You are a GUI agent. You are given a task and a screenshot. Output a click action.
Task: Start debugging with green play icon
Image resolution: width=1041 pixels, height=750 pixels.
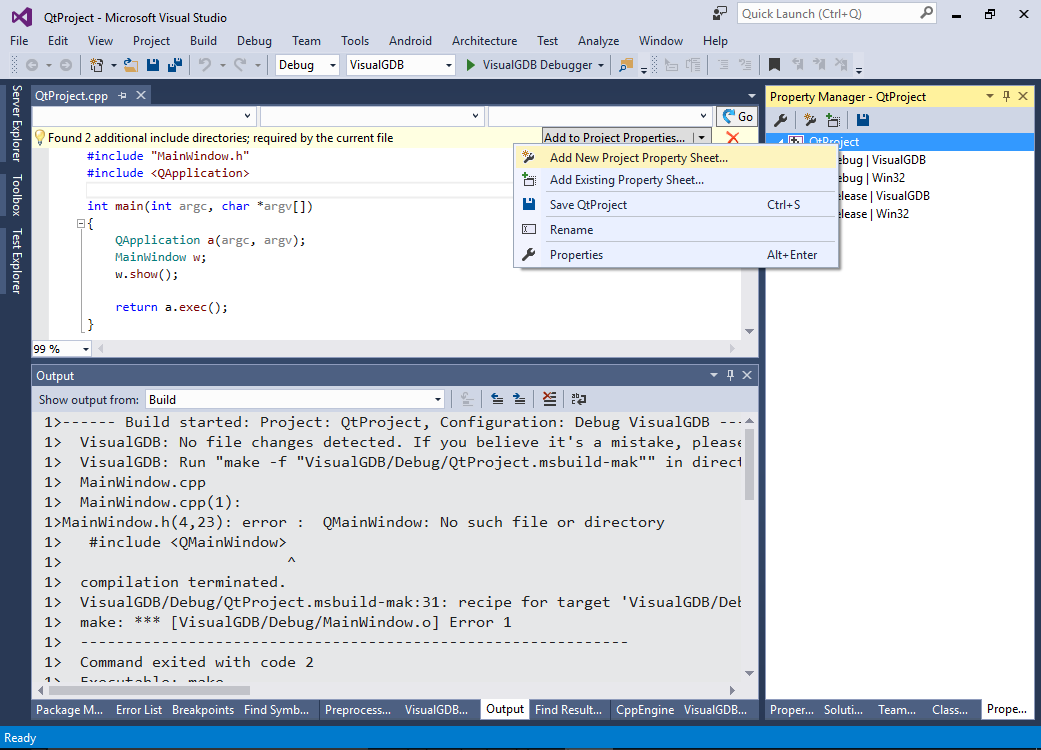[471, 65]
